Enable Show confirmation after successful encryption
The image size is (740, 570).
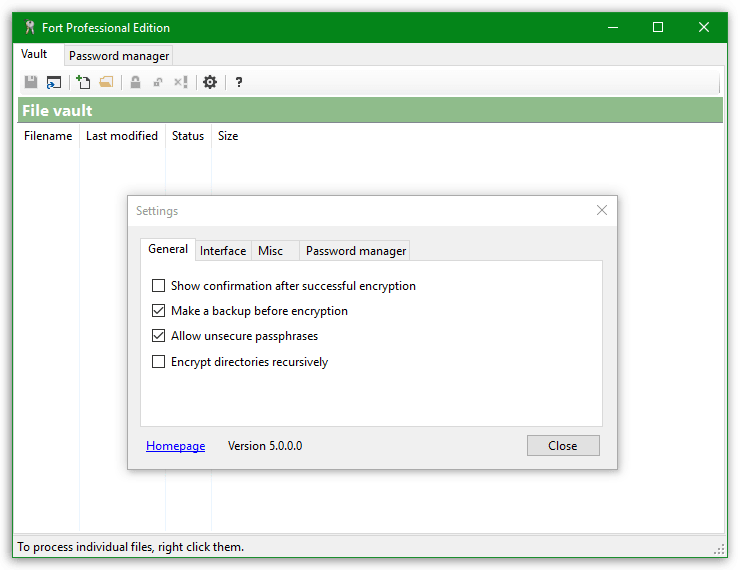click(158, 286)
